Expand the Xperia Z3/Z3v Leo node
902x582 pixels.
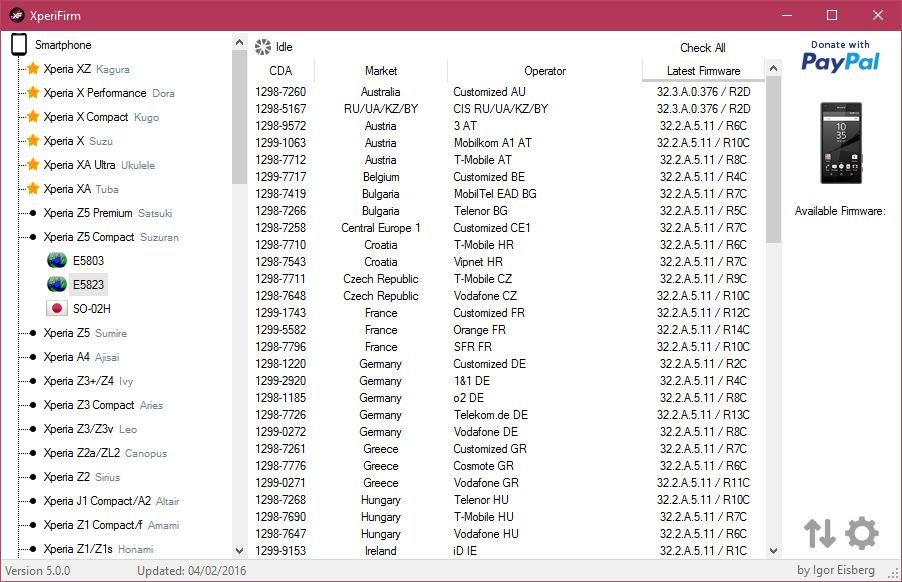(x=33, y=429)
